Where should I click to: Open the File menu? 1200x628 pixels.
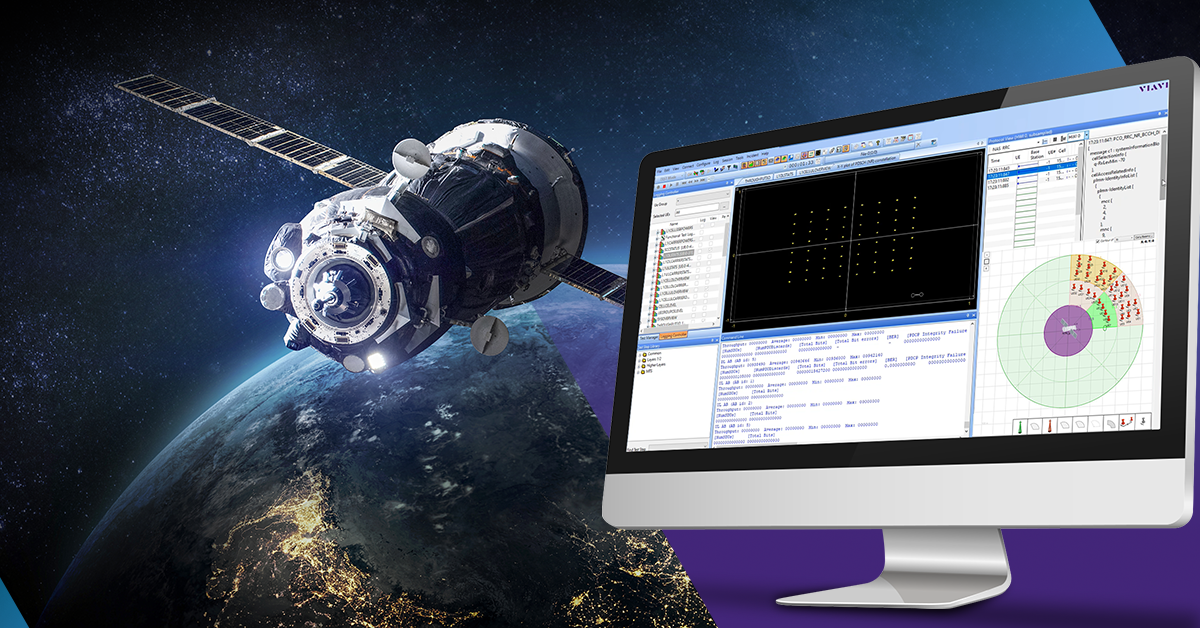[659, 170]
